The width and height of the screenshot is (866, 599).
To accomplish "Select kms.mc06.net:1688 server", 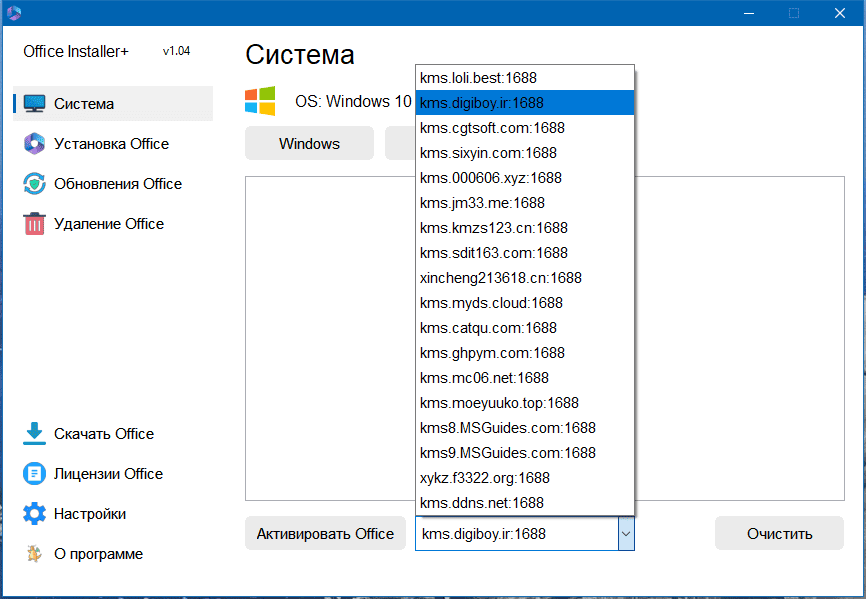I will pyautogui.click(x=525, y=378).
